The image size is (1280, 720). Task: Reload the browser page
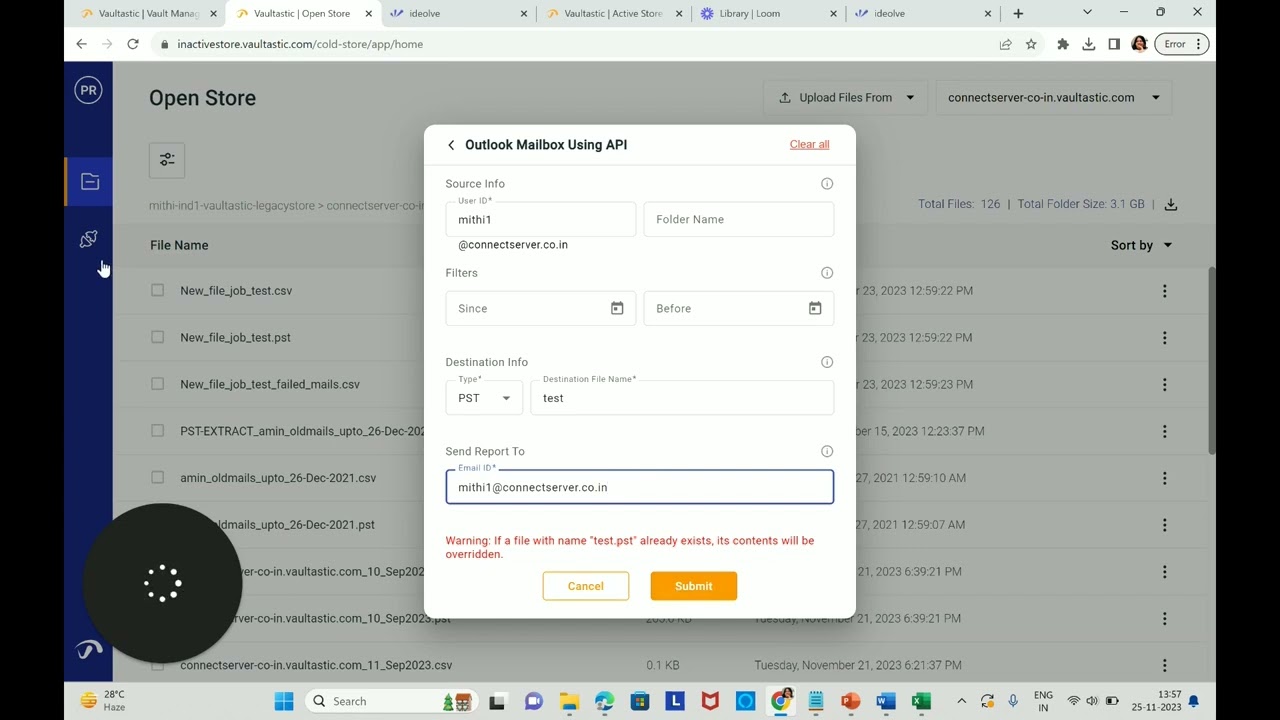[x=133, y=44]
